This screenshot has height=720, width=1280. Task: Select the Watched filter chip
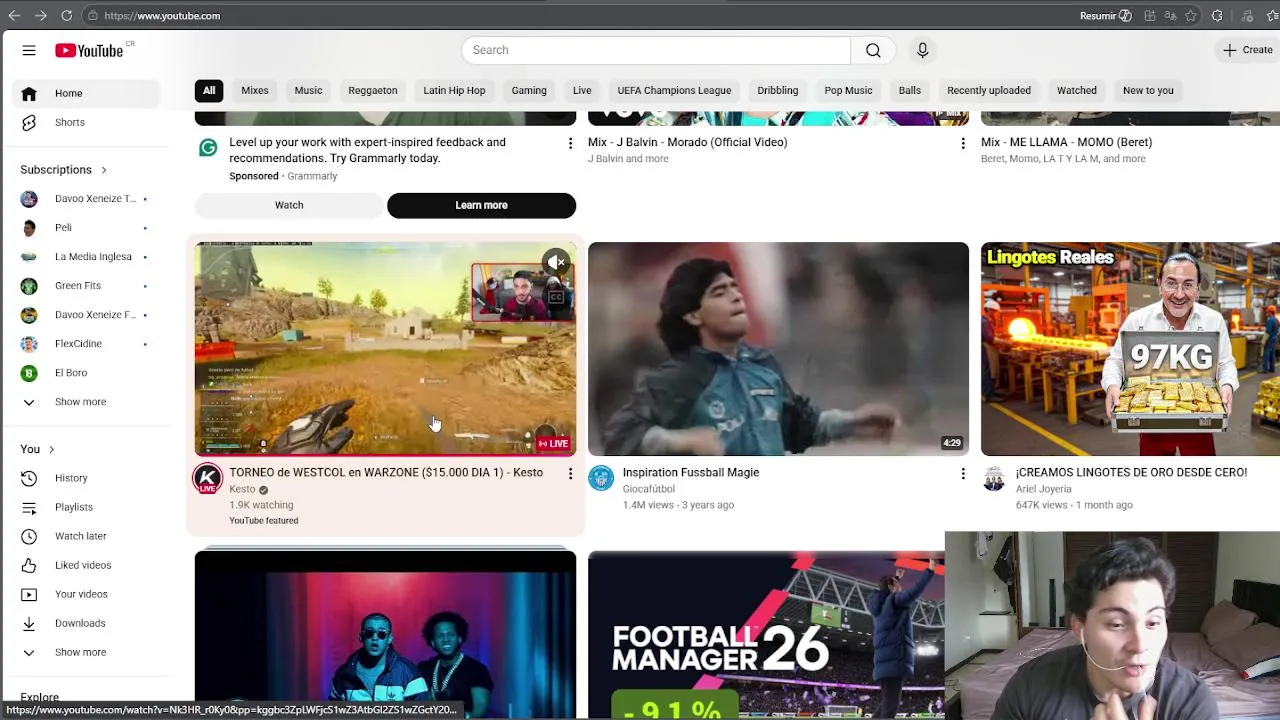(1077, 90)
